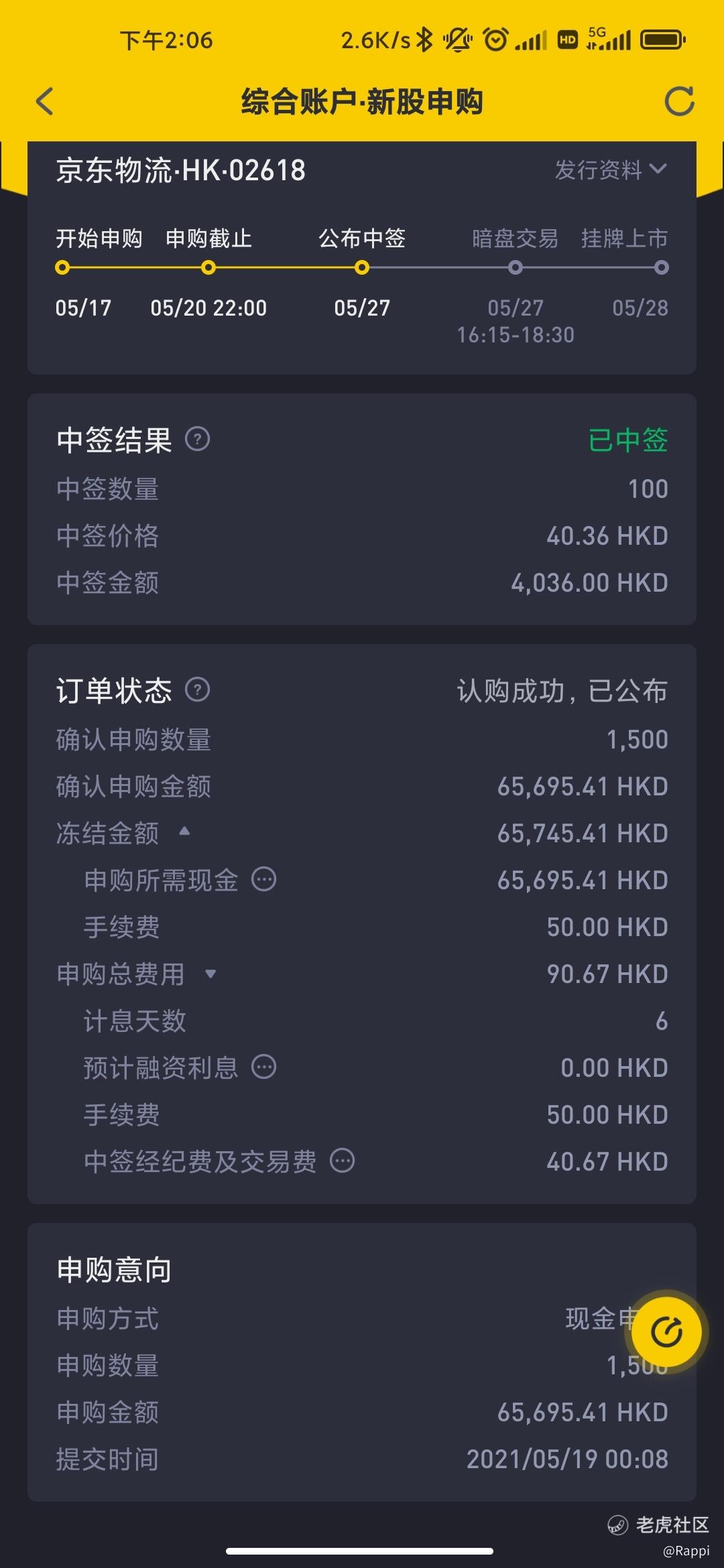The height and width of the screenshot is (1568, 724).
Task: Tap the back arrow in header
Action: click(44, 102)
